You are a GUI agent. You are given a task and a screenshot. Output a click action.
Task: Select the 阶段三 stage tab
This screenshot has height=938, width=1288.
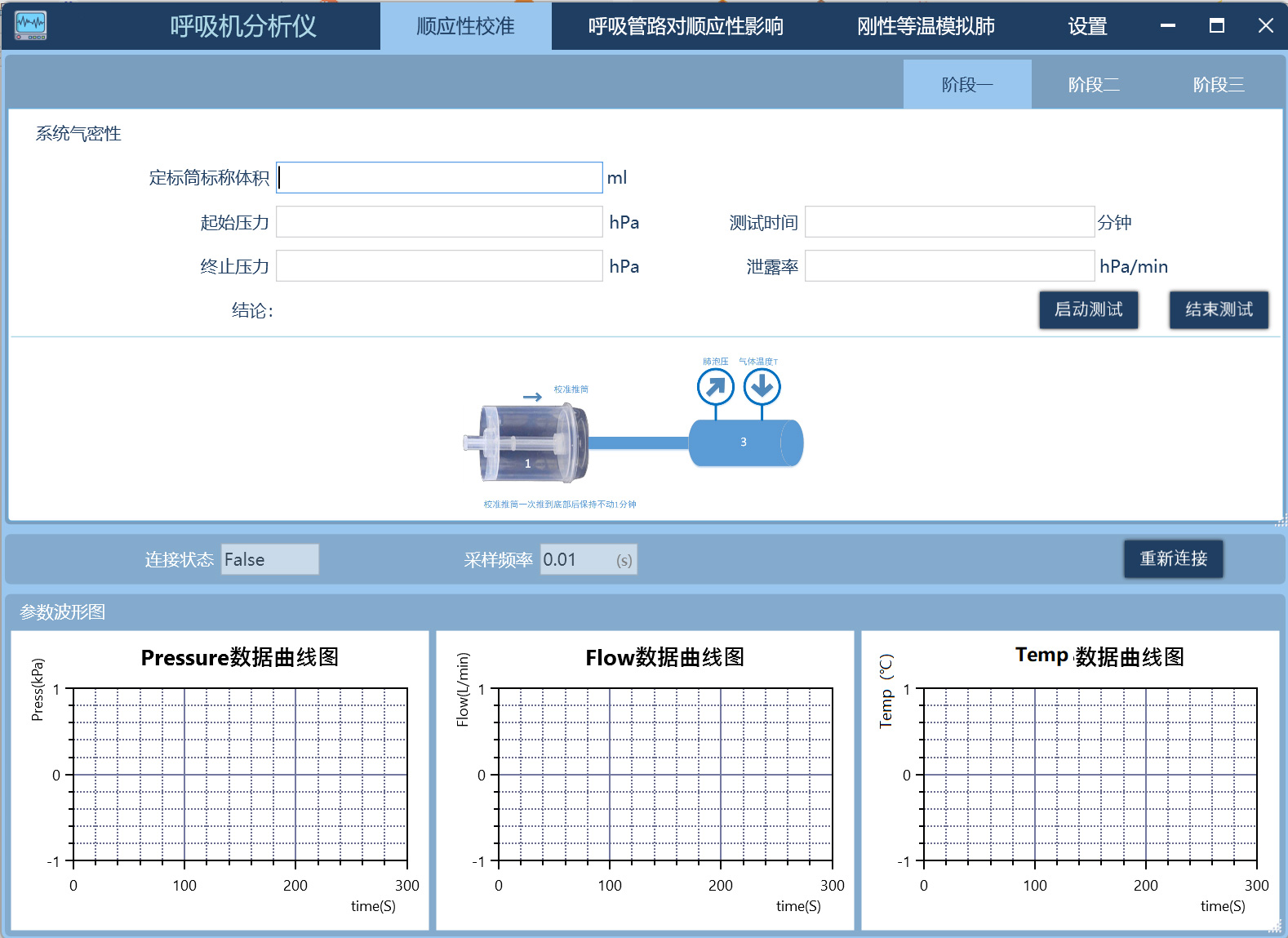tap(1218, 85)
